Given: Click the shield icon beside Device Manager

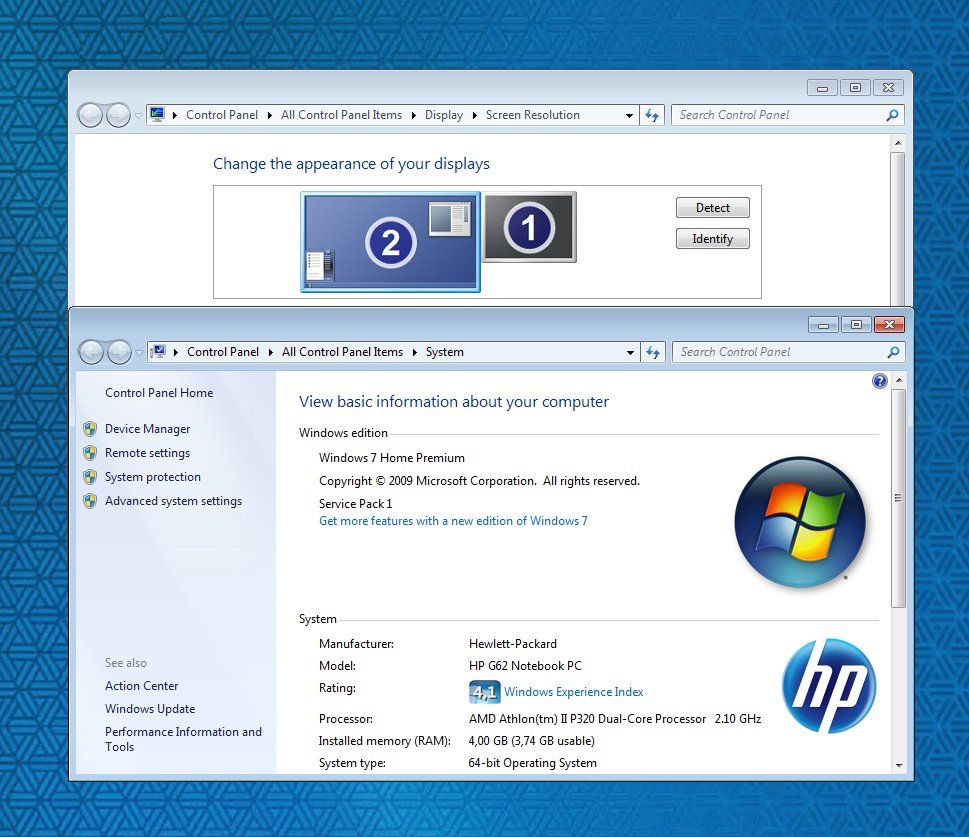Looking at the screenshot, I should (x=90, y=429).
